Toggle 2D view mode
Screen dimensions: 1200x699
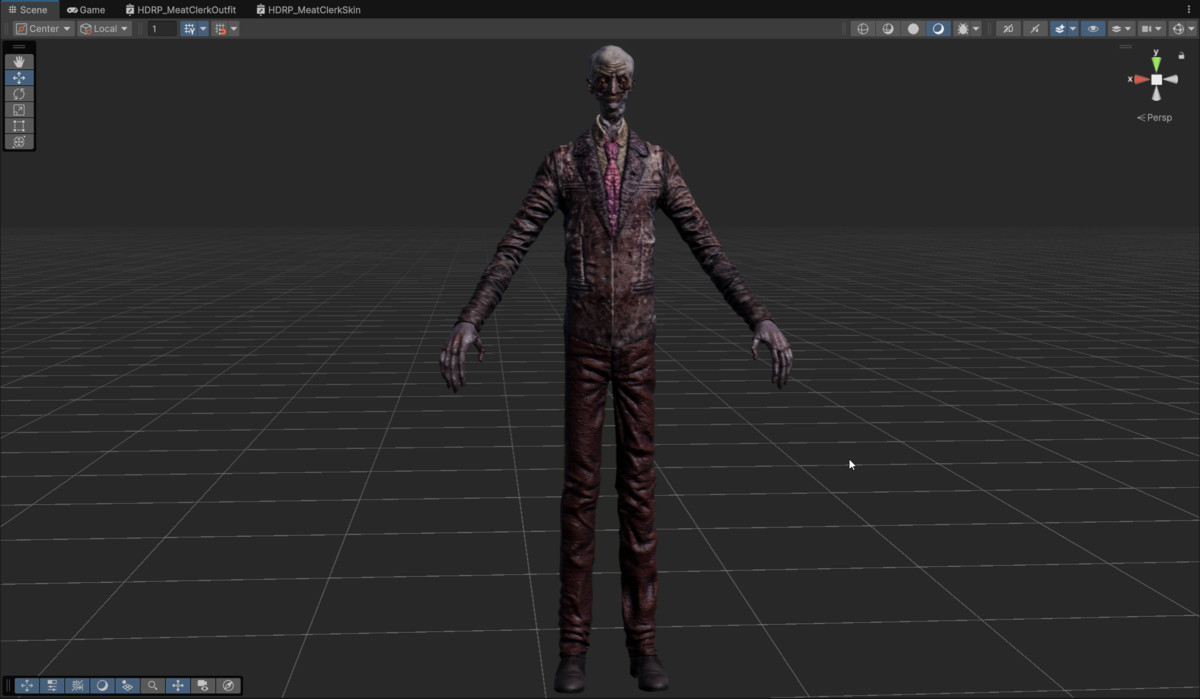pos(1008,29)
